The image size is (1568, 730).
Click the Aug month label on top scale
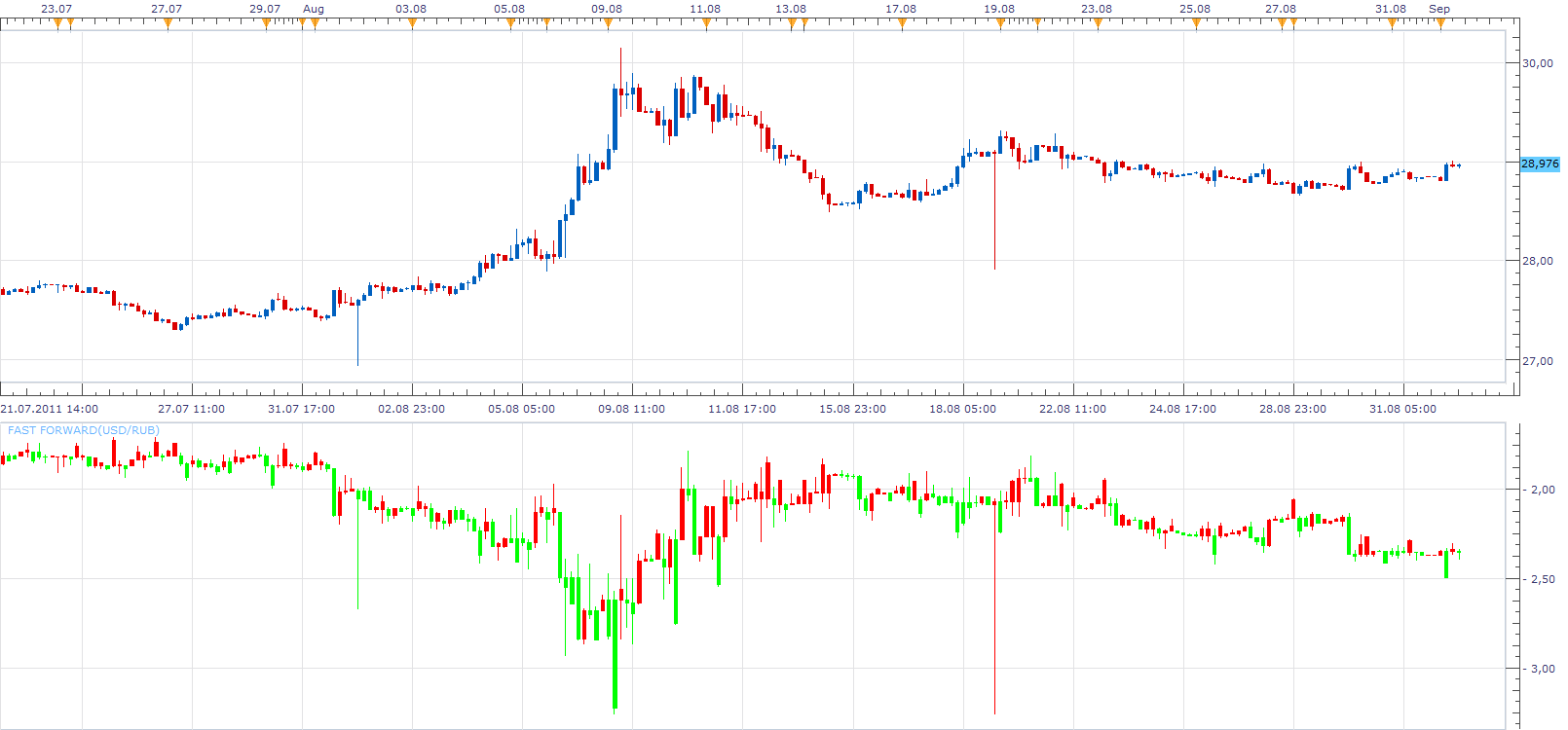(314, 9)
